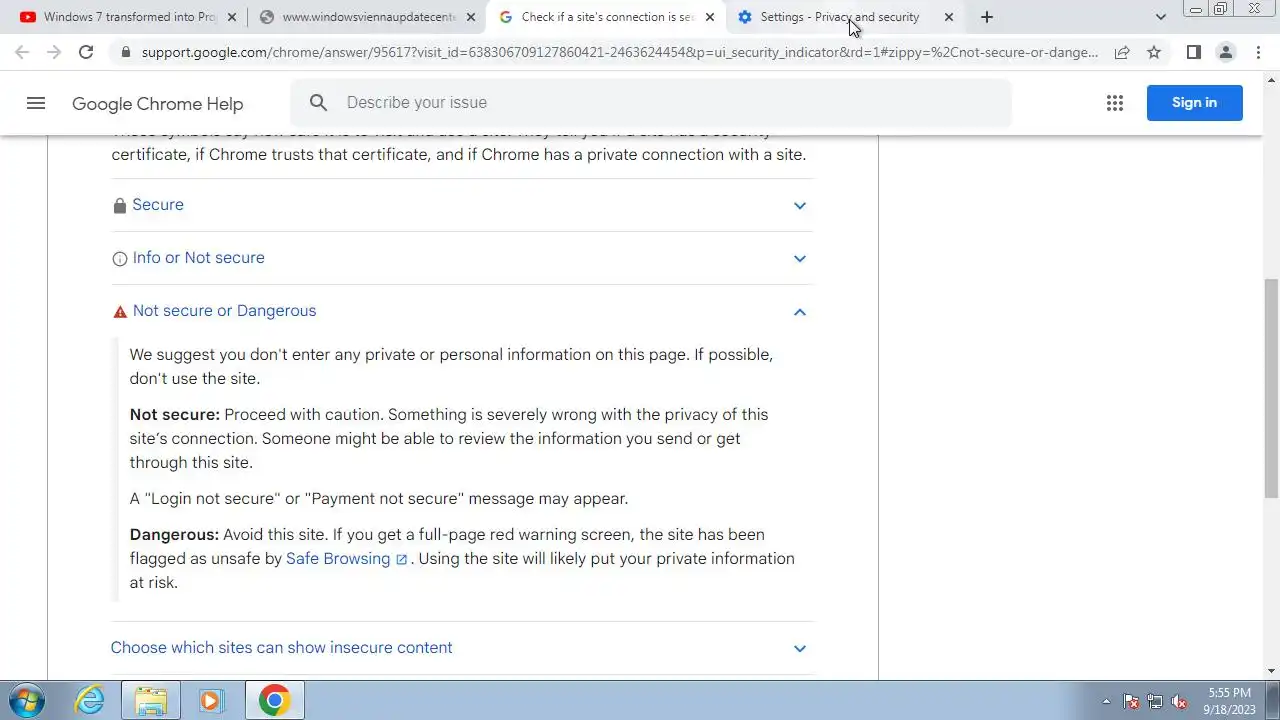Click the address bar URL
The image size is (1280, 720).
(x=620, y=52)
